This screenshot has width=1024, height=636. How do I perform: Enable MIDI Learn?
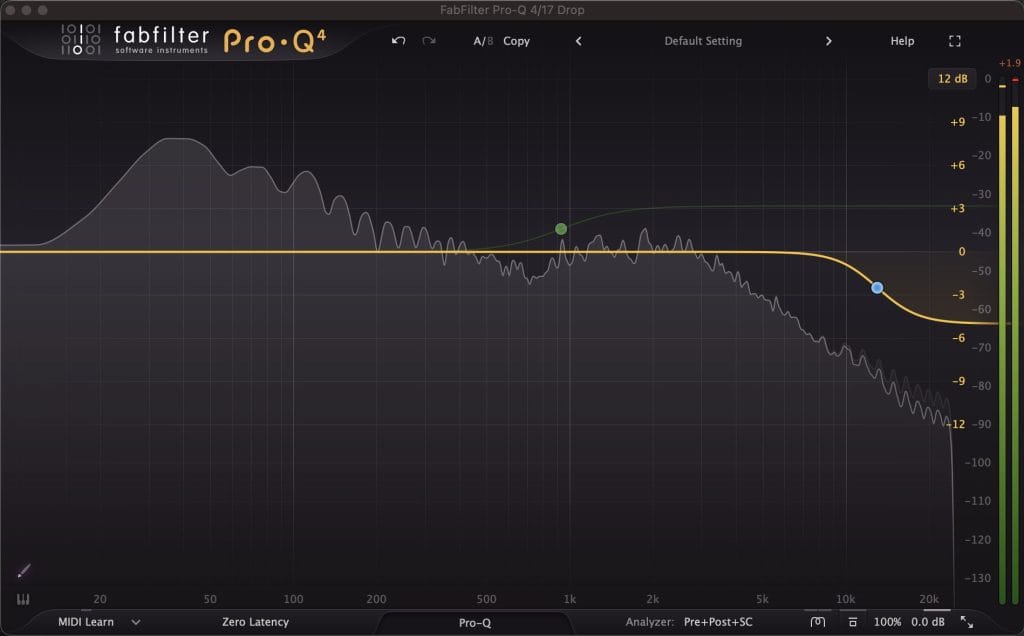pyautogui.click(x=85, y=622)
